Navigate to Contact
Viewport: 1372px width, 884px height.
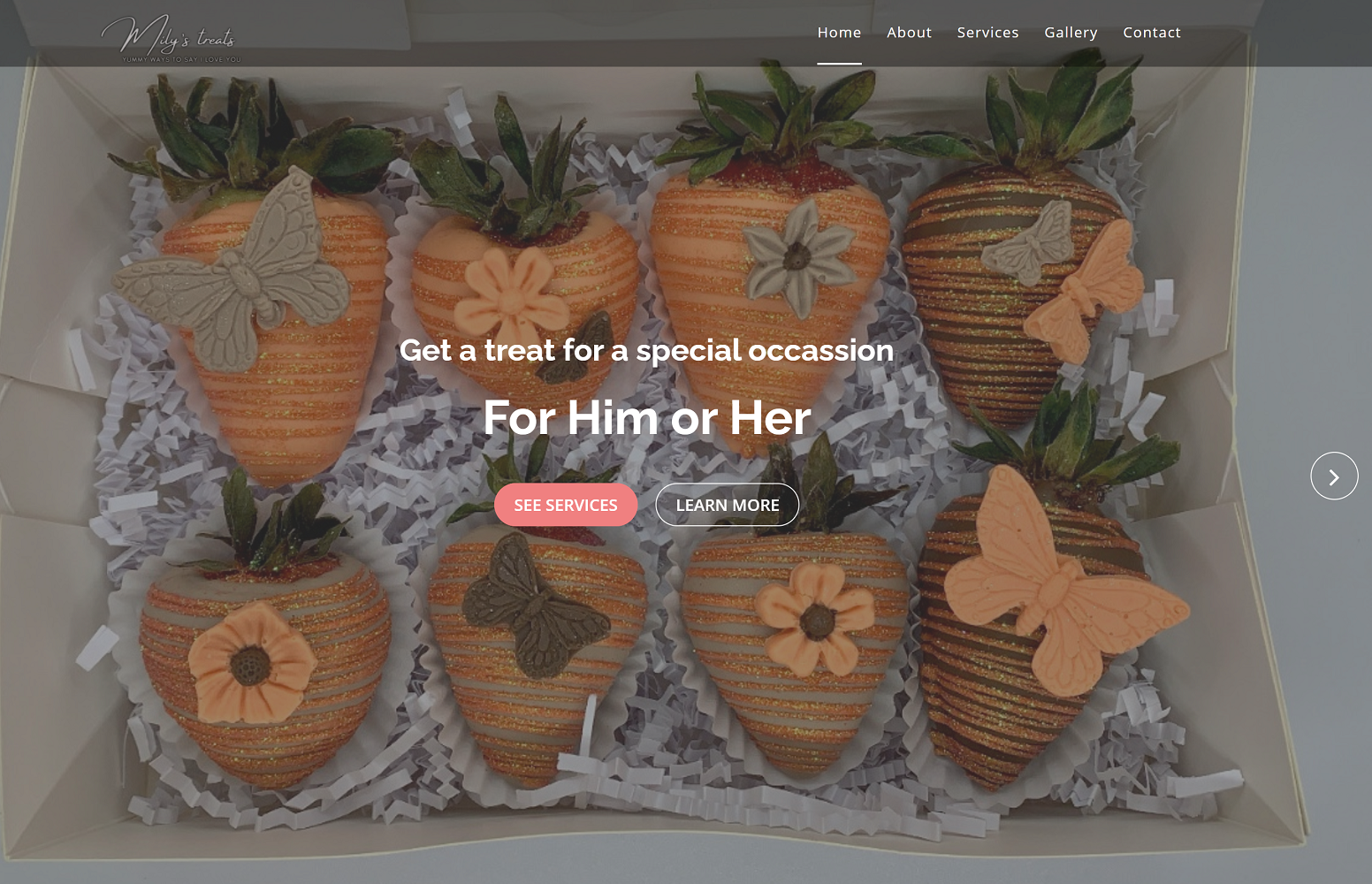[x=1151, y=33]
